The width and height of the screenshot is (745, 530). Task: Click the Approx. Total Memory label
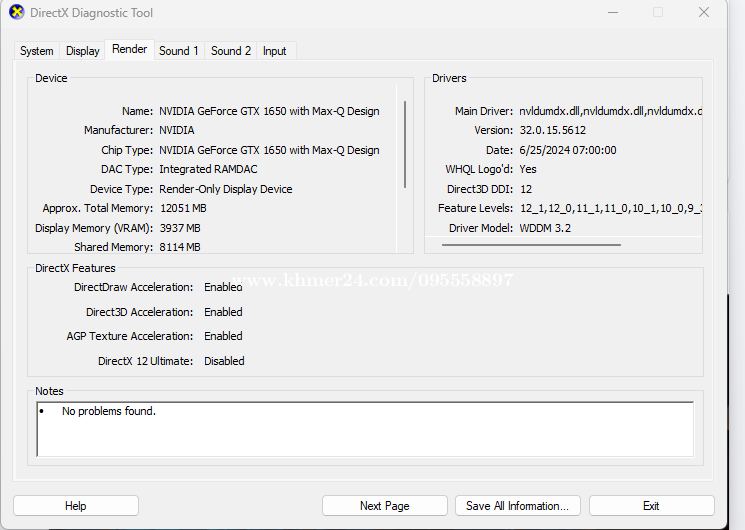[98, 208]
